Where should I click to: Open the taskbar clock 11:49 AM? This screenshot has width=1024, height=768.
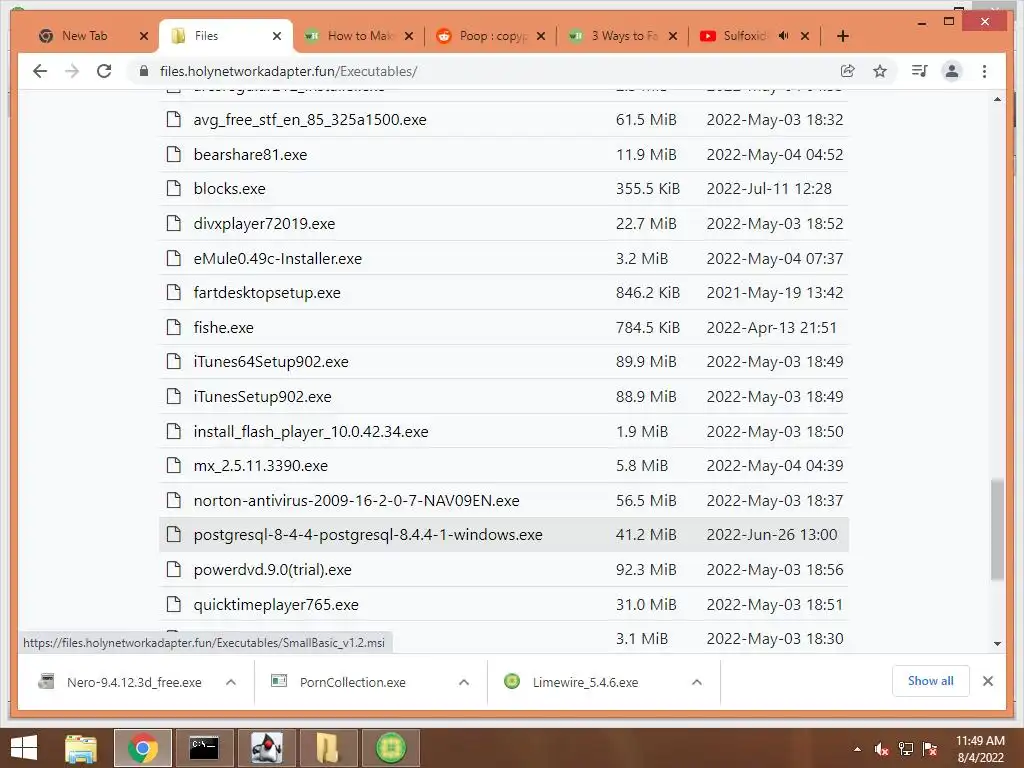pyautogui.click(x=980, y=749)
